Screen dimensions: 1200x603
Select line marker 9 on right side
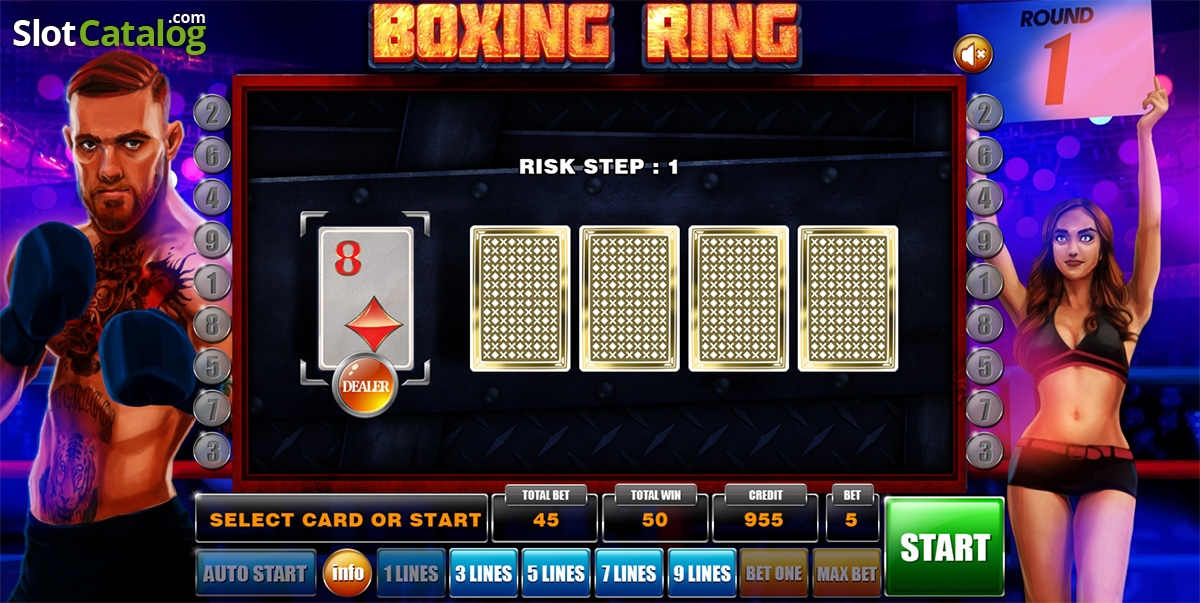[985, 240]
